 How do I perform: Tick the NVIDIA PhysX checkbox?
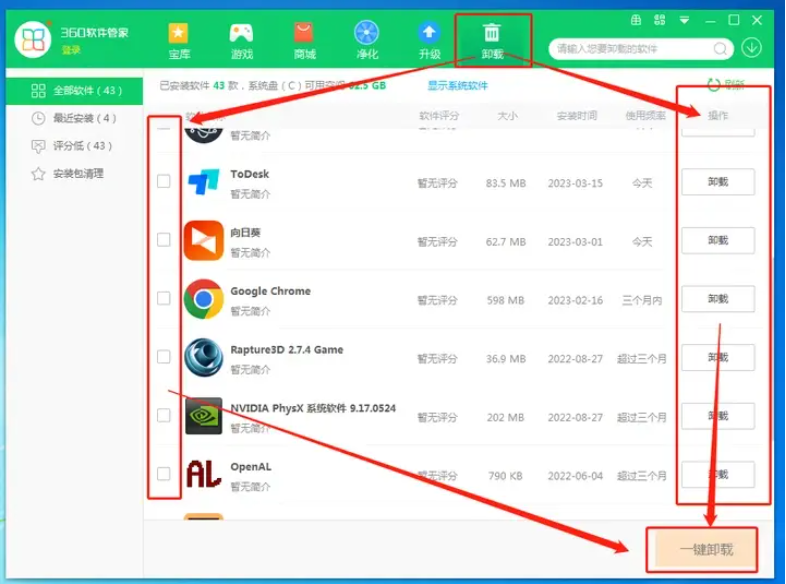163,415
